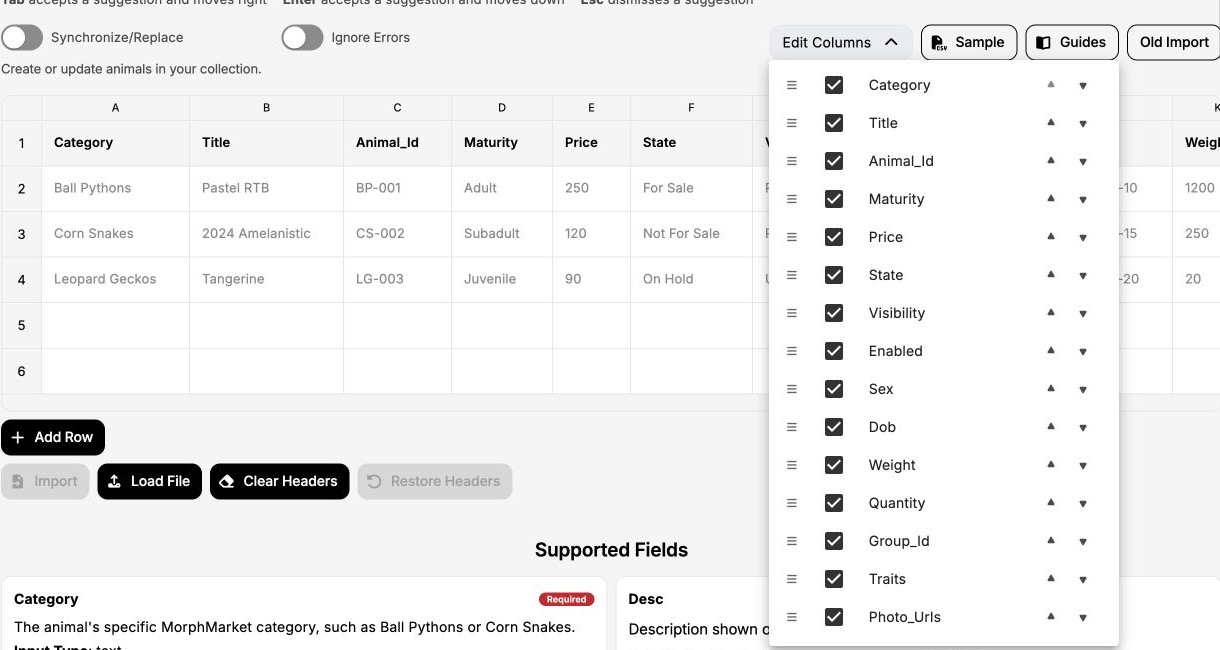1220x650 pixels.
Task: Move Photo_Urls column up
Action: (x=1051, y=616)
